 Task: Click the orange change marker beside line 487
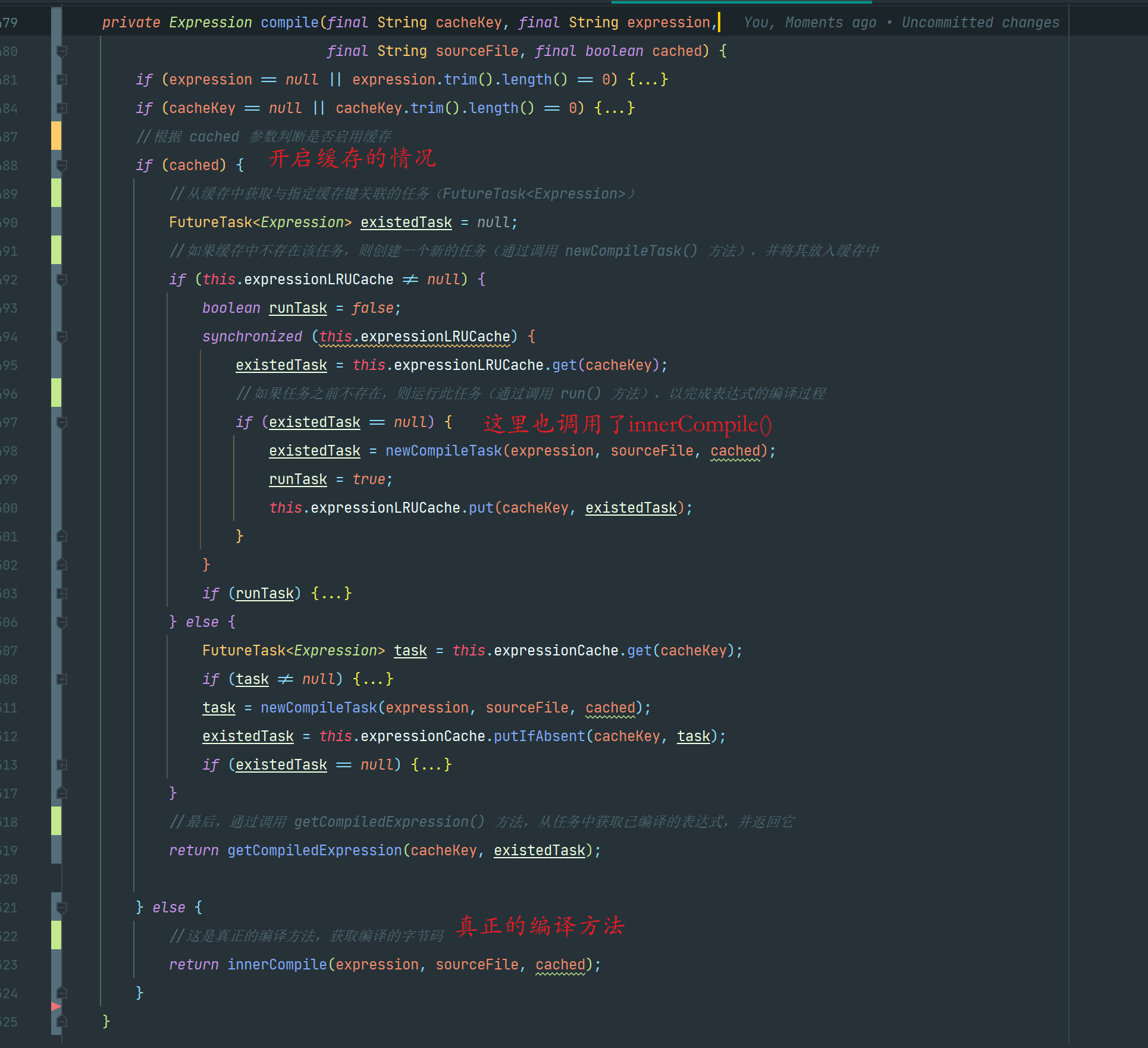click(57, 136)
